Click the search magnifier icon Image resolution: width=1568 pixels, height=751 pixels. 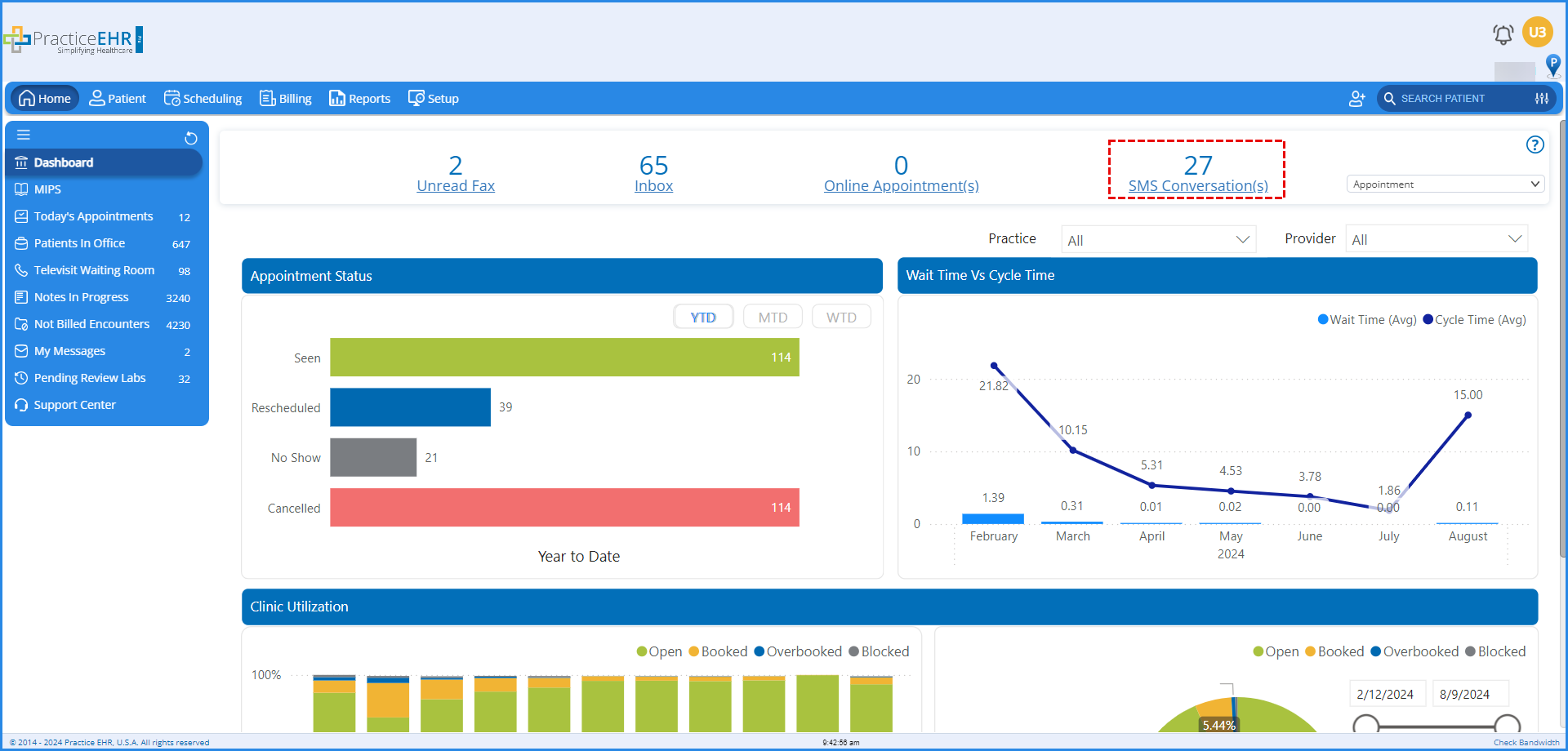1389,99
